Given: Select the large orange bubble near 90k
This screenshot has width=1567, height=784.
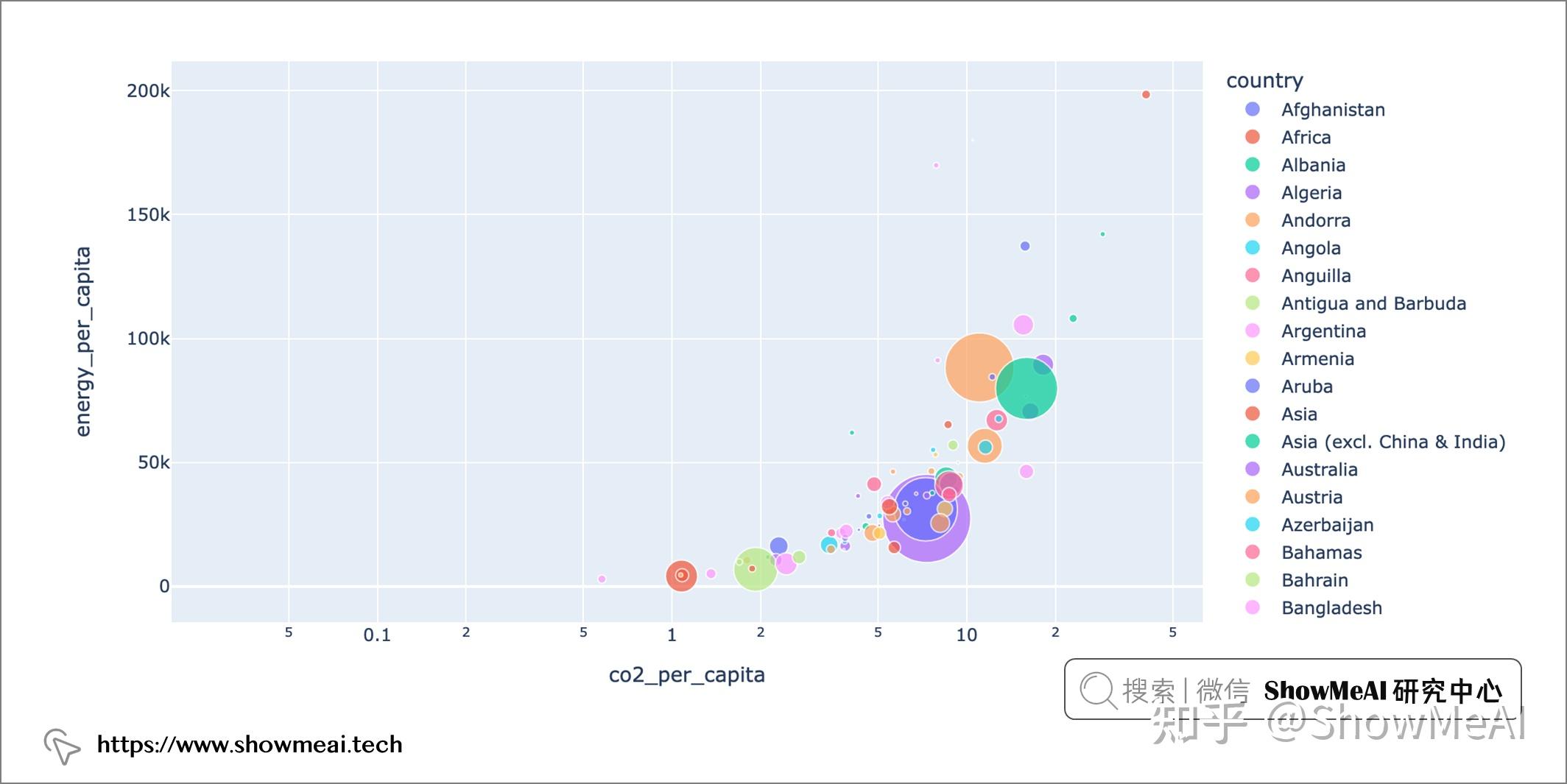Looking at the screenshot, I should tap(979, 367).
